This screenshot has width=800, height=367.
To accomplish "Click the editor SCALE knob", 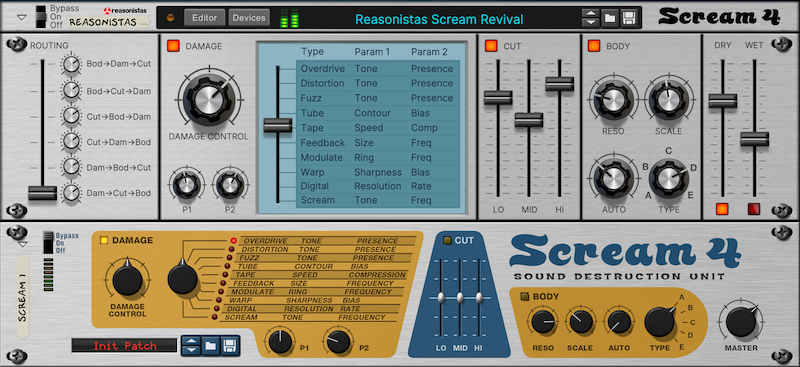I will pyautogui.click(x=668, y=100).
